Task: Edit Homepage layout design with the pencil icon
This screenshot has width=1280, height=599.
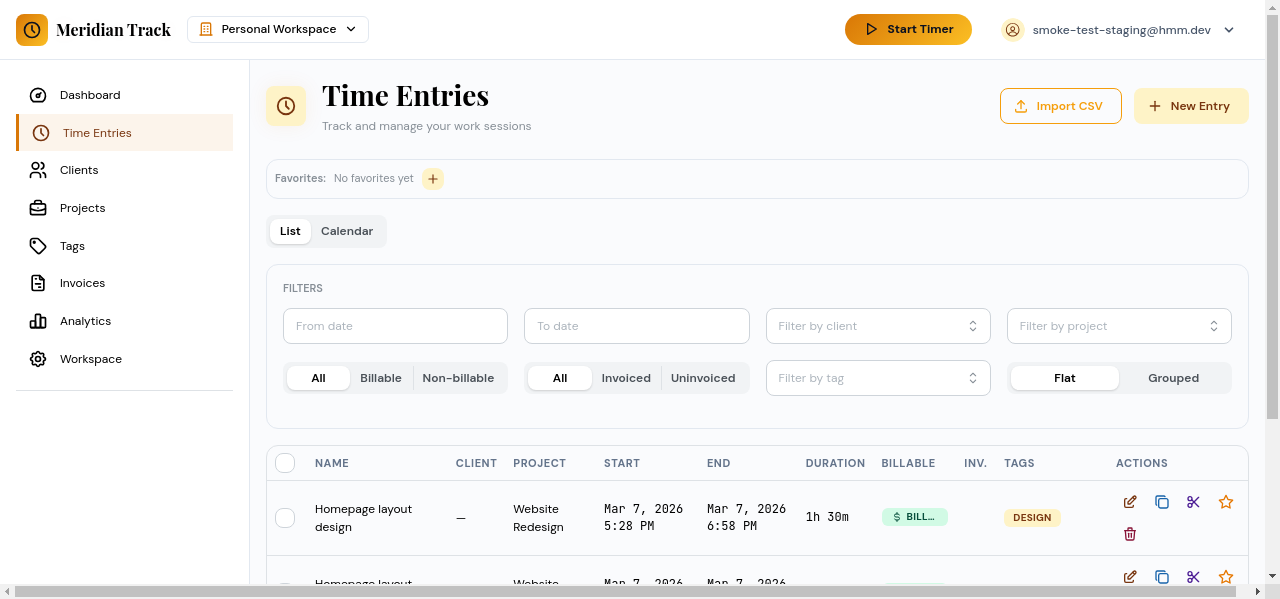Action: [1129, 501]
